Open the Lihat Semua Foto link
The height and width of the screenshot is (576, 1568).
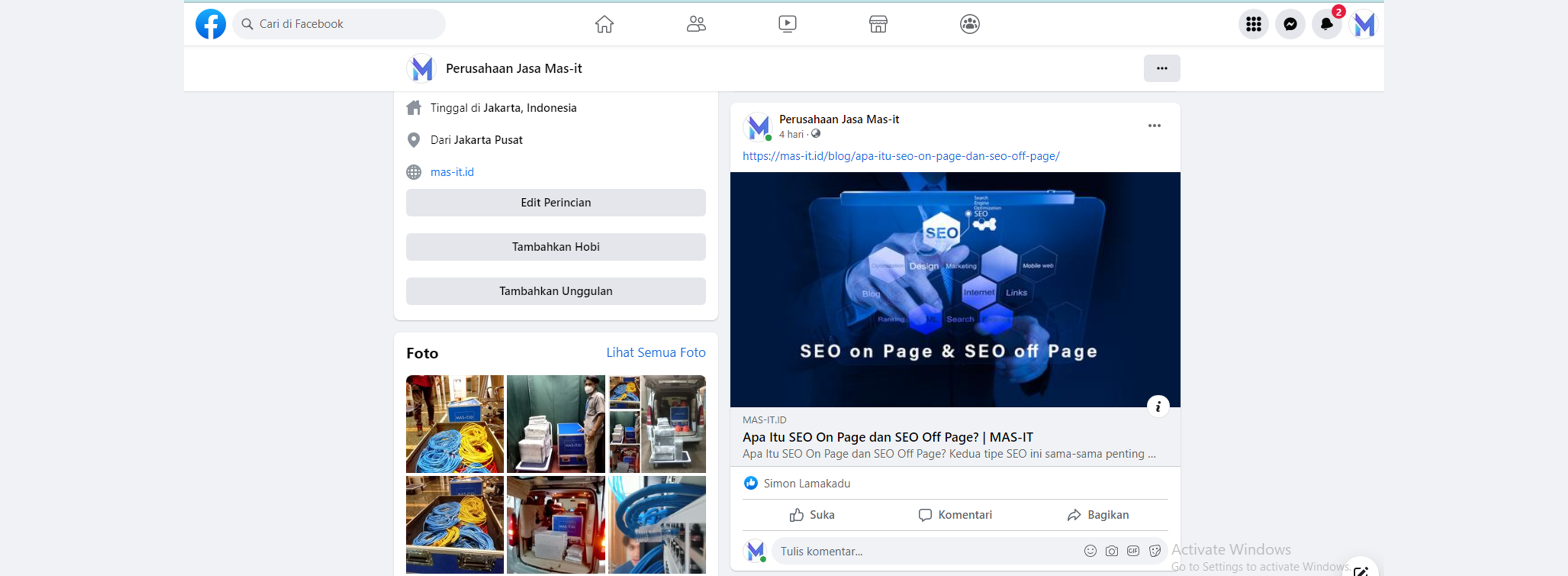(655, 353)
